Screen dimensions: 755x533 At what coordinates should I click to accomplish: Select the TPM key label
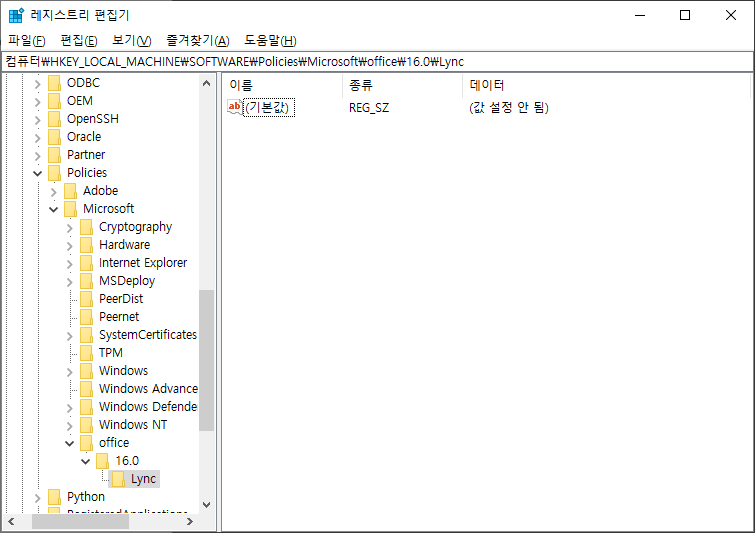(x=111, y=352)
